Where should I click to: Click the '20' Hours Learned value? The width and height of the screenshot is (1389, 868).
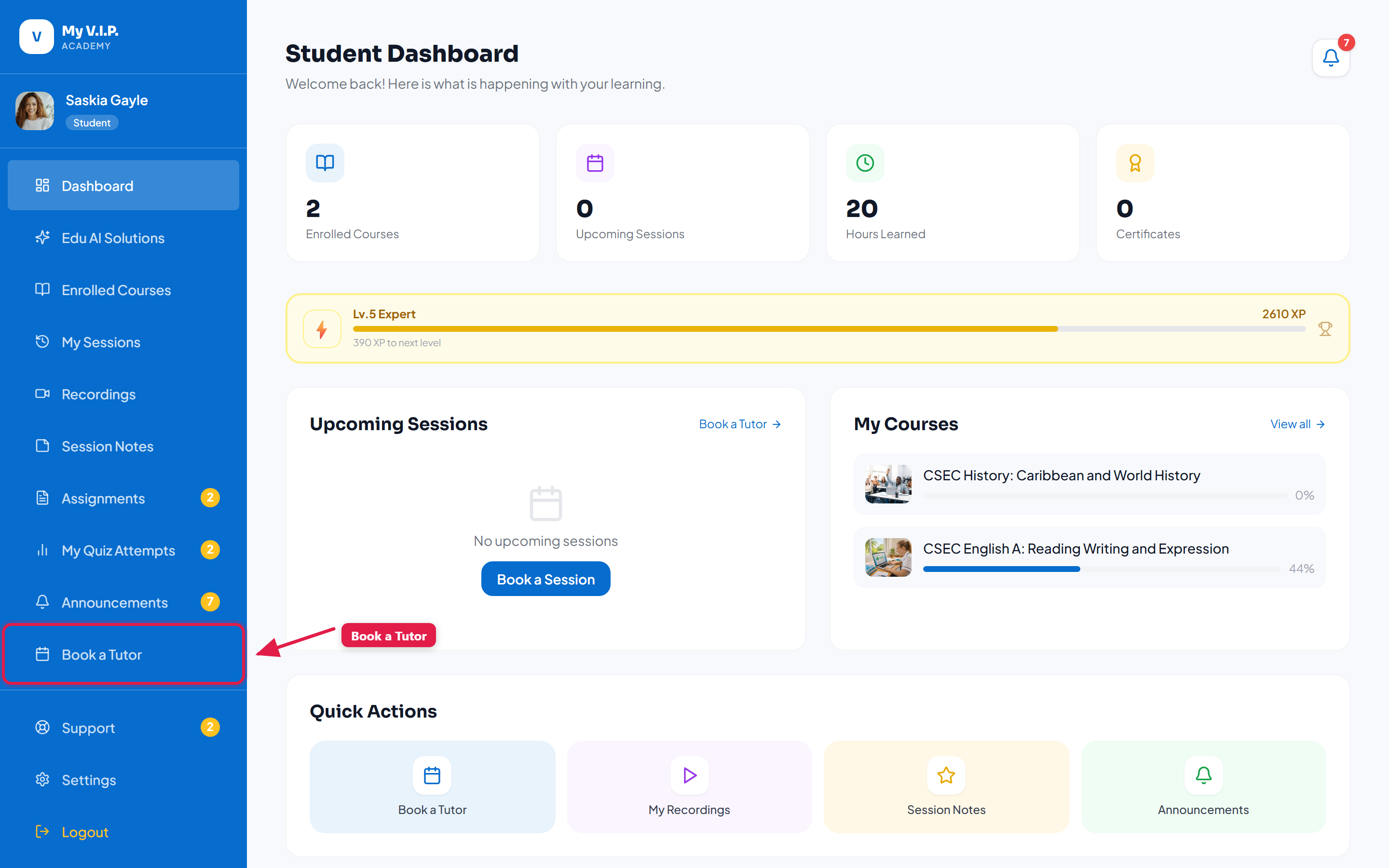(861, 208)
